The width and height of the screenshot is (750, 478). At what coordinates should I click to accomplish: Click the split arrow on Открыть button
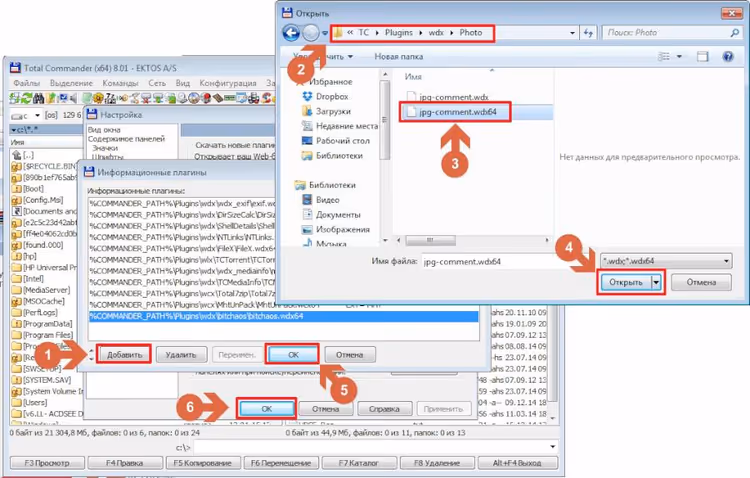[656, 282]
